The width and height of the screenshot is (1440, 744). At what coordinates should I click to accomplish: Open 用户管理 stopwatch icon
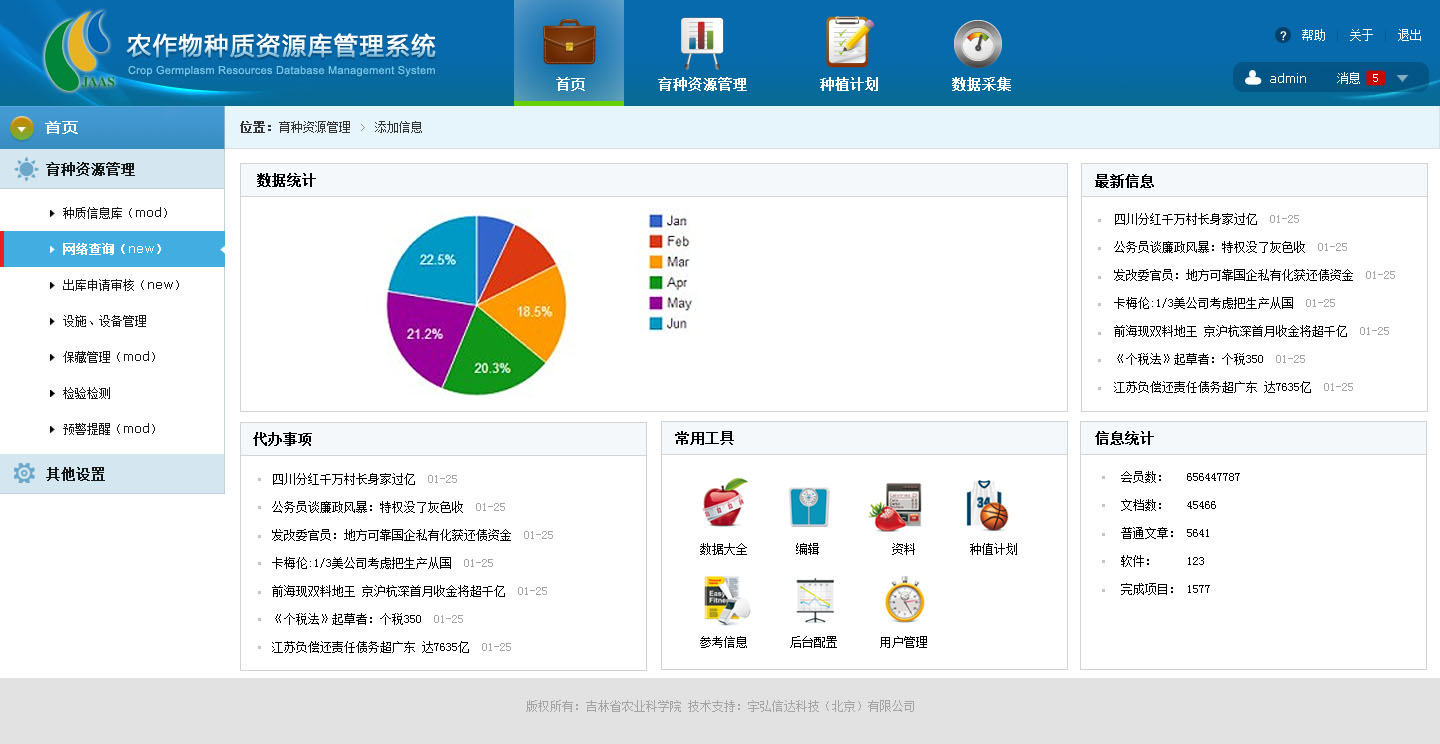click(x=903, y=600)
